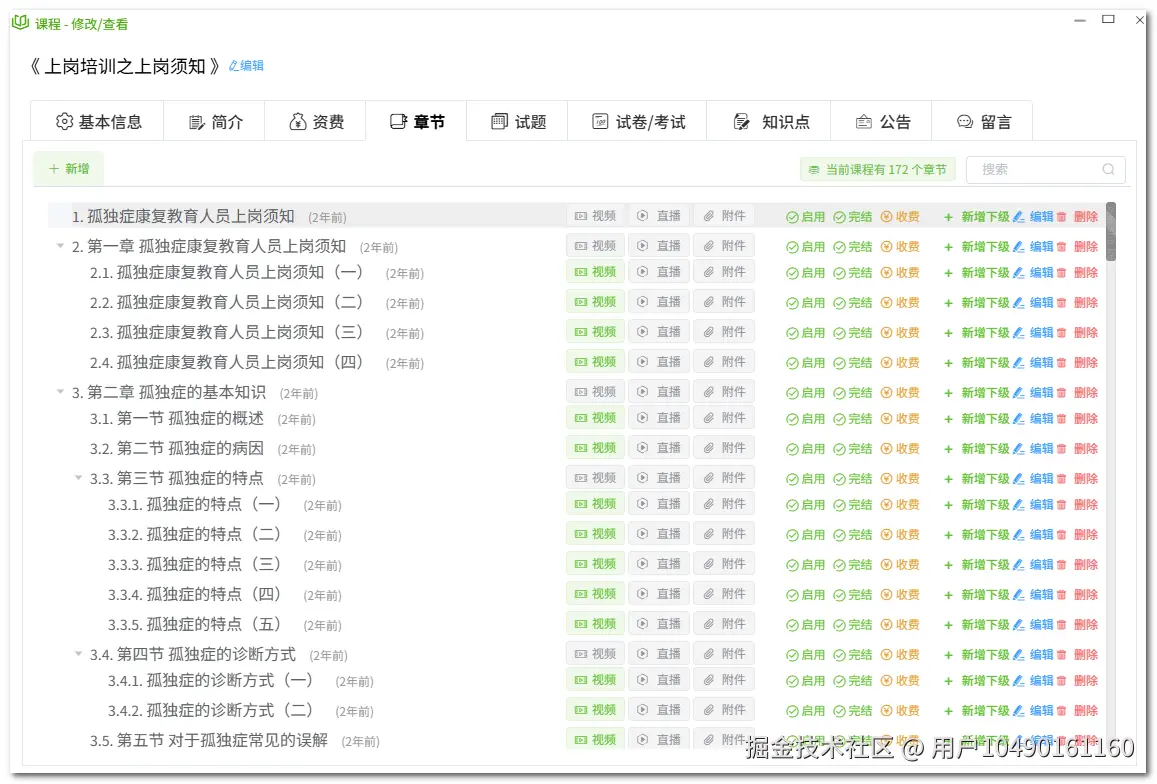切换 2.2 小节的「收费」状态
The width and height of the screenshot is (1157, 784).
pyautogui.click(x=901, y=301)
